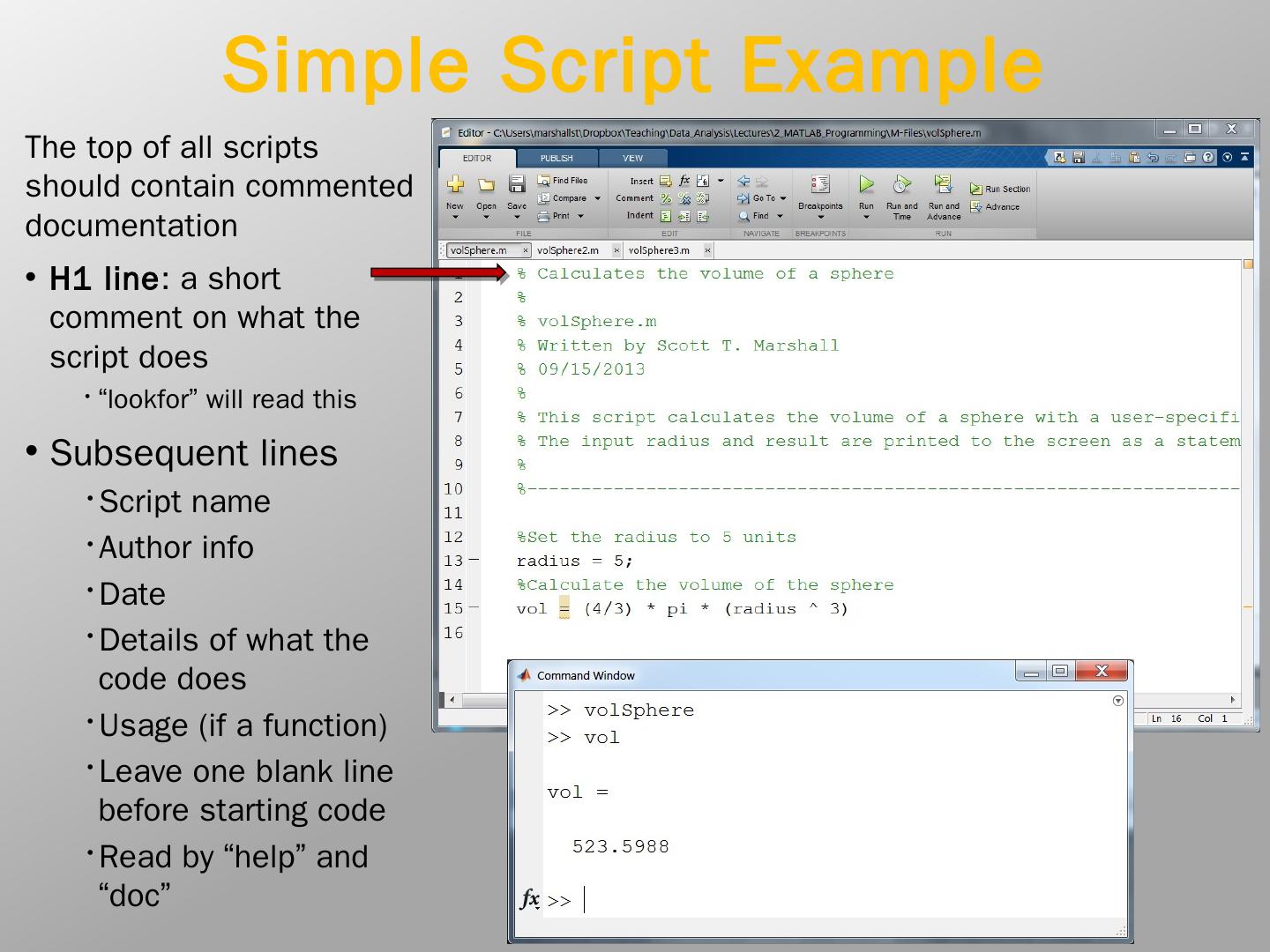This screenshot has height=952, width=1270.
Task: Click the Command Window fx function browser icon
Action: pyautogui.click(x=529, y=899)
